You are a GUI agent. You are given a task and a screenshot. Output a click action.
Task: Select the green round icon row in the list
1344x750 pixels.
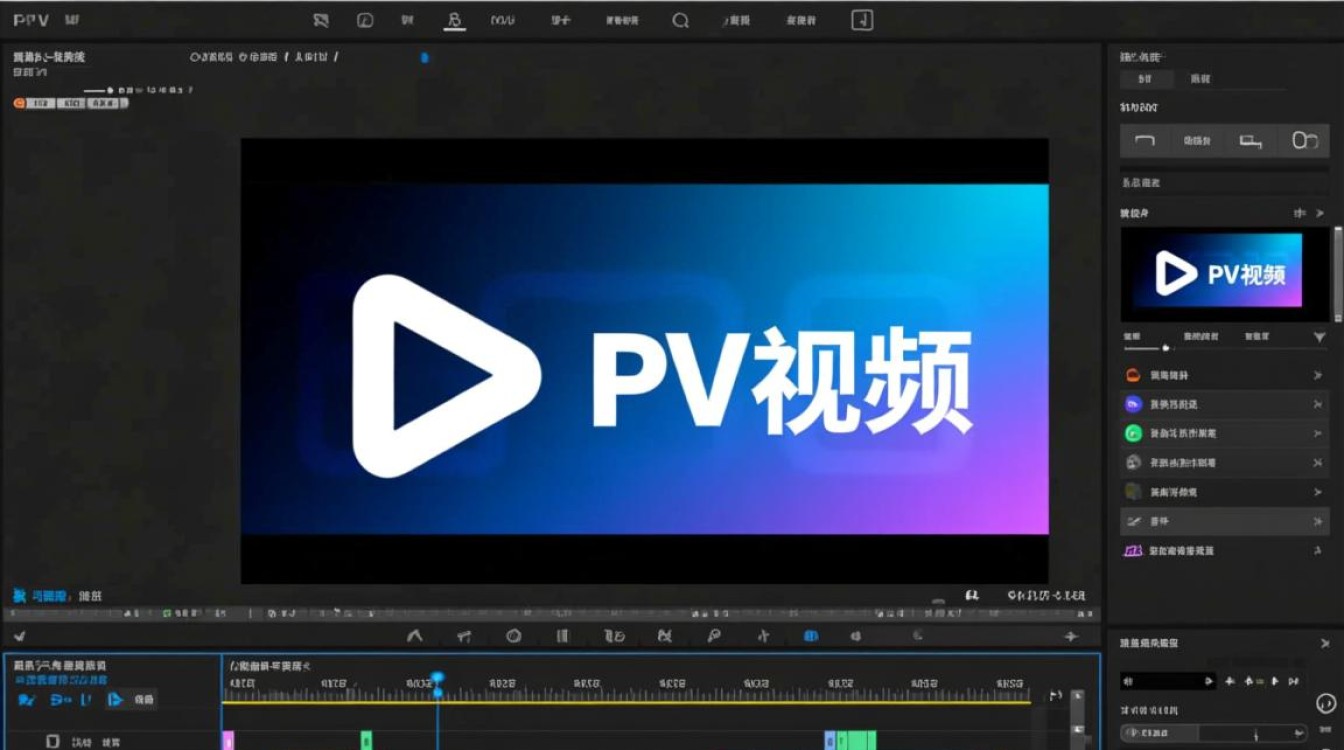[x=1225, y=434]
